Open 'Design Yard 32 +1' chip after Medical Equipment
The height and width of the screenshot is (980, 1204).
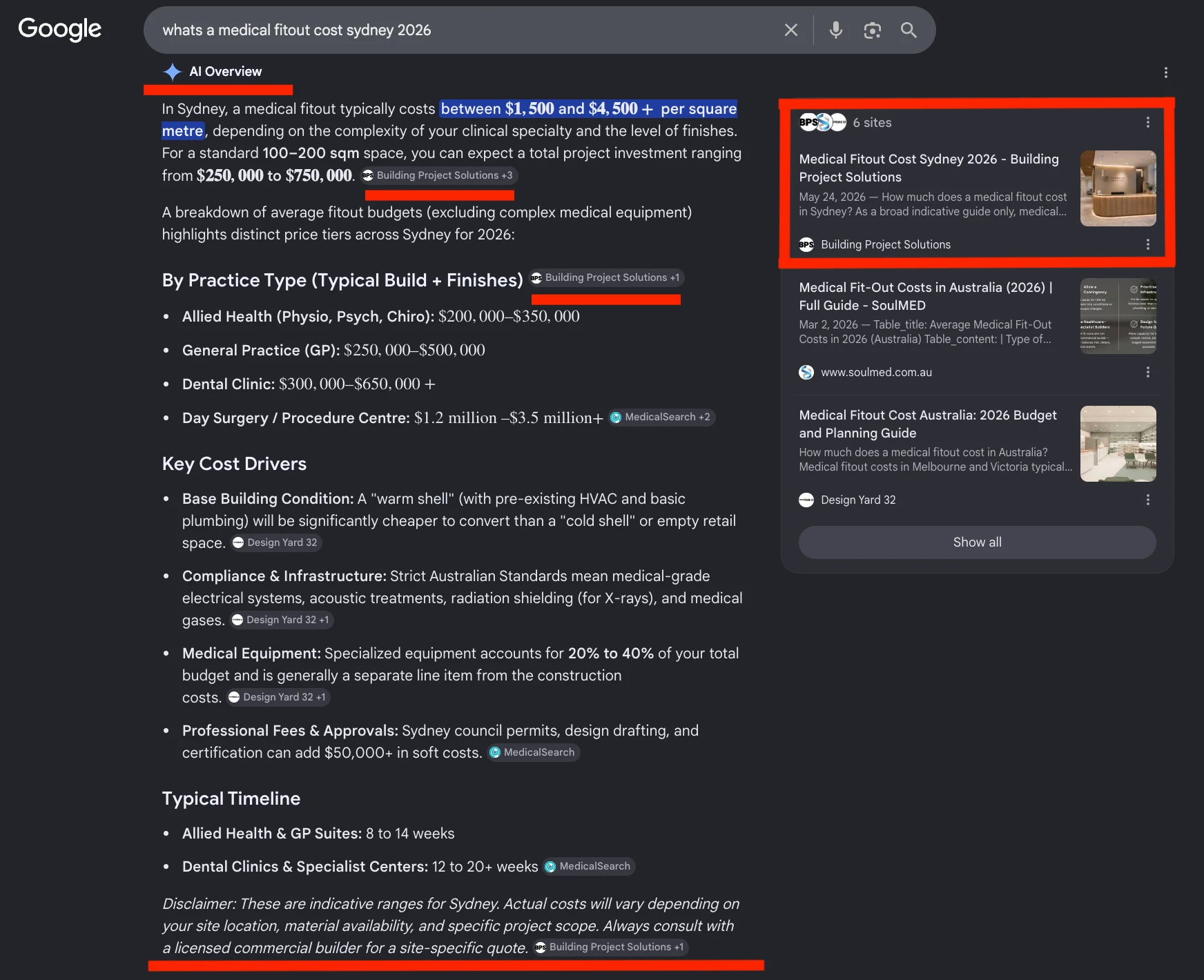(x=278, y=697)
